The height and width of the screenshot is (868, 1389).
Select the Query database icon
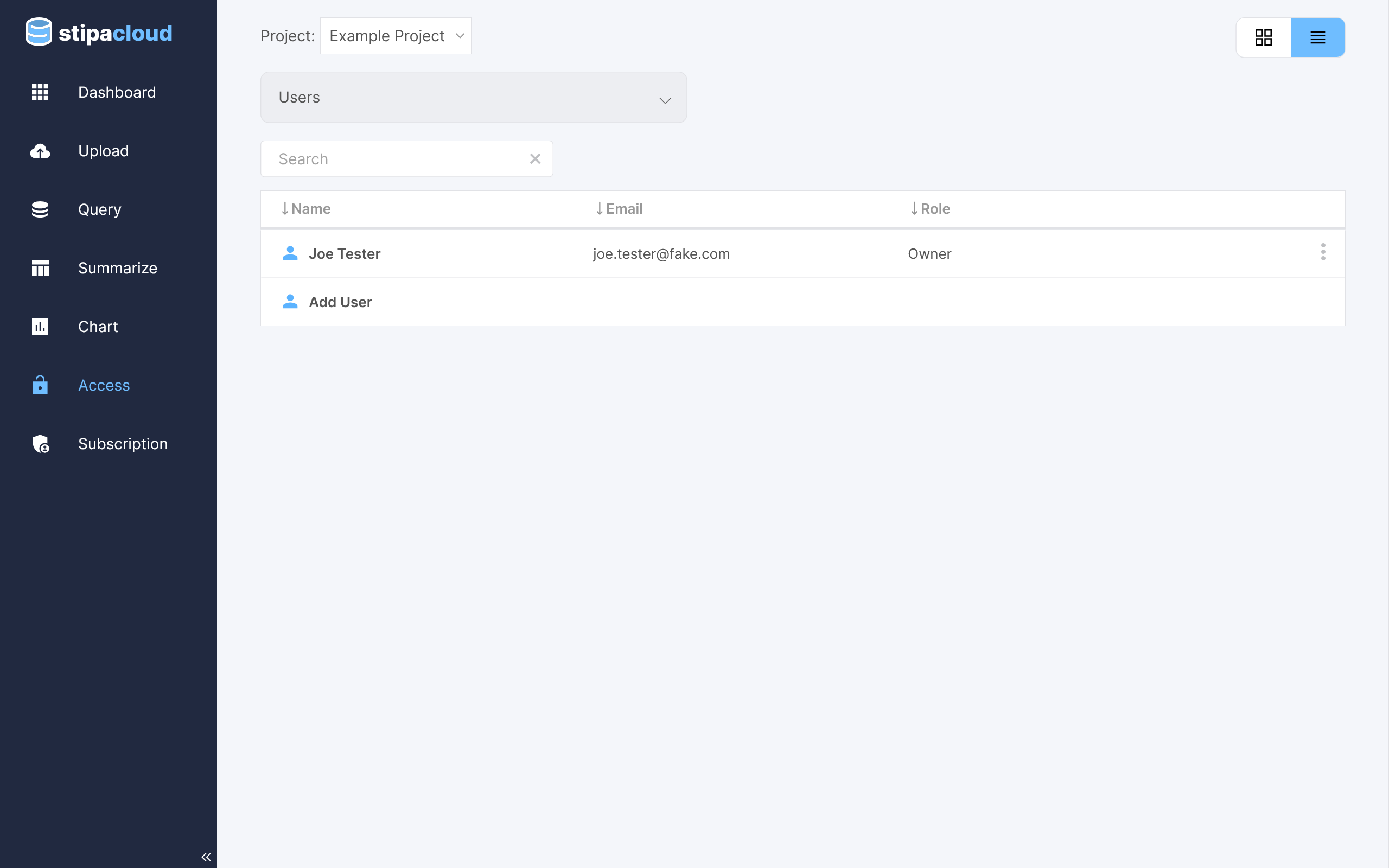point(40,209)
